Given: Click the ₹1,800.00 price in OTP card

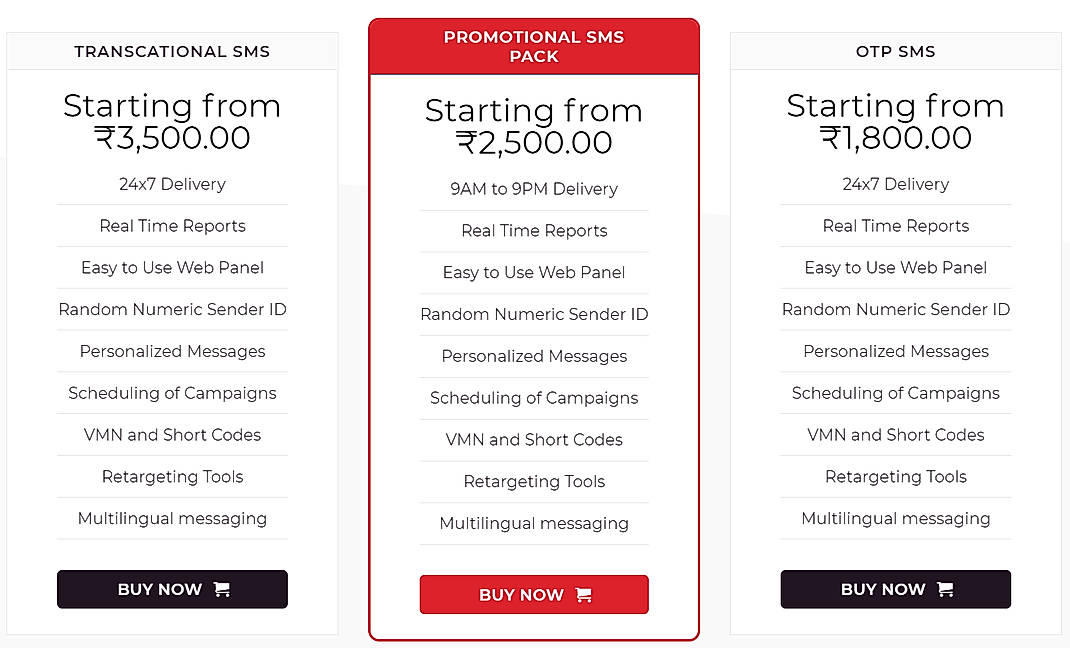Looking at the screenshot, I should 895,138.
